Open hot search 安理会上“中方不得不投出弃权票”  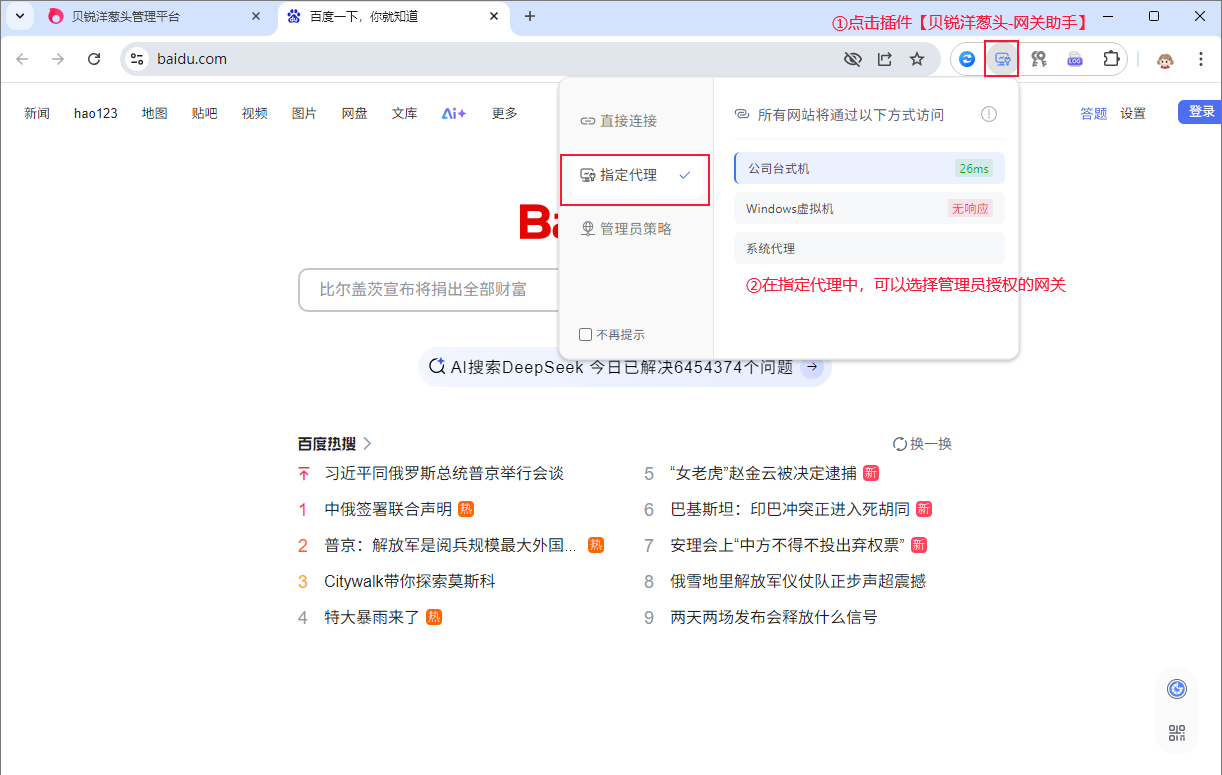[x=787, y=545]
